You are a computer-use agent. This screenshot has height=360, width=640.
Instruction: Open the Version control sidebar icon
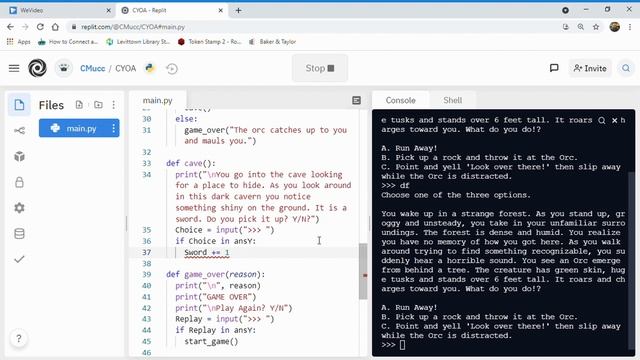click(19, 131)
